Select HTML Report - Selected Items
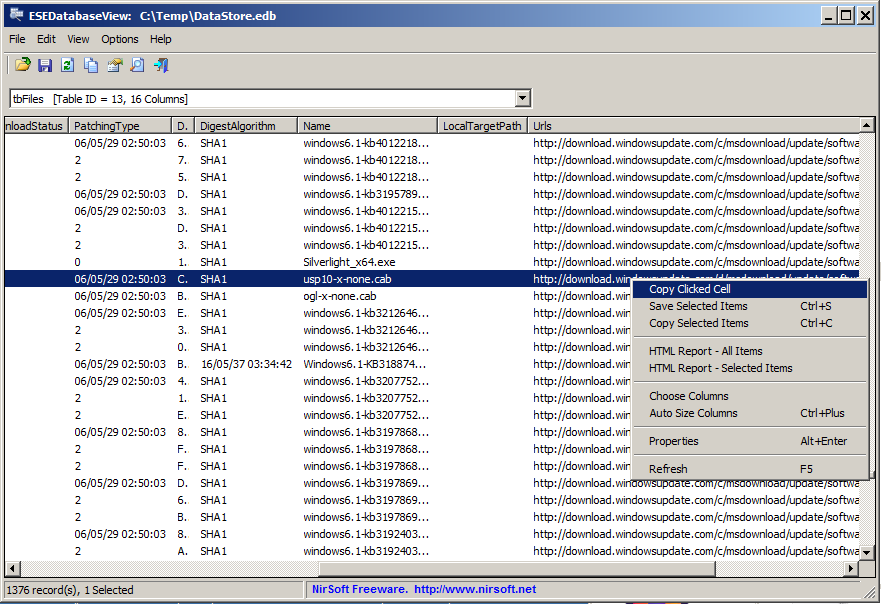Screen dimensions: 881x604 click(x=750, y=368)
